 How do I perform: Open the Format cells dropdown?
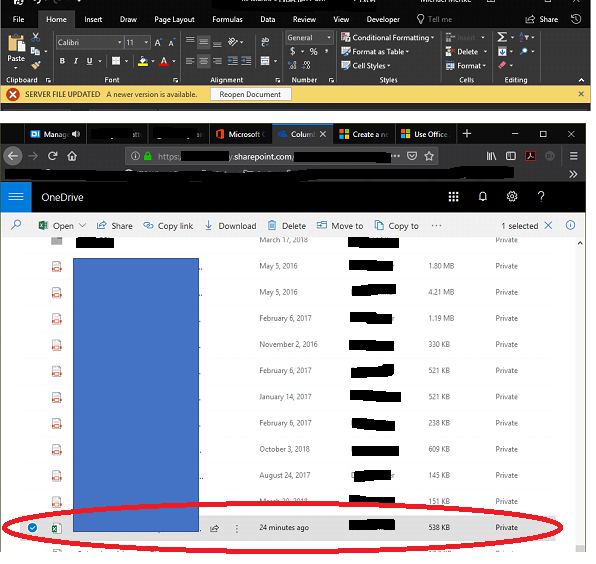[466, 66]
